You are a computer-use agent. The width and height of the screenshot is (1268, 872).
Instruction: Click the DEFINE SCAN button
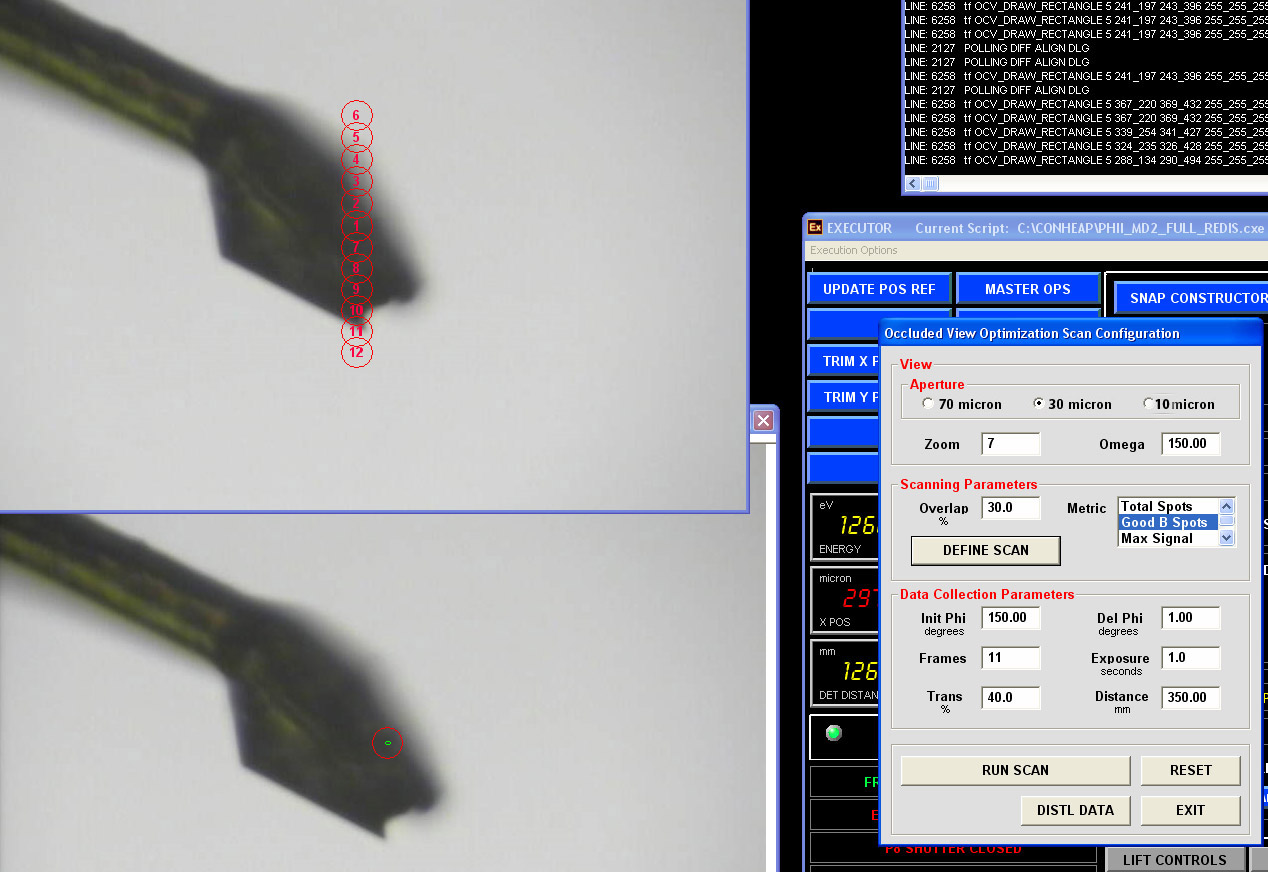click(985, 550)
